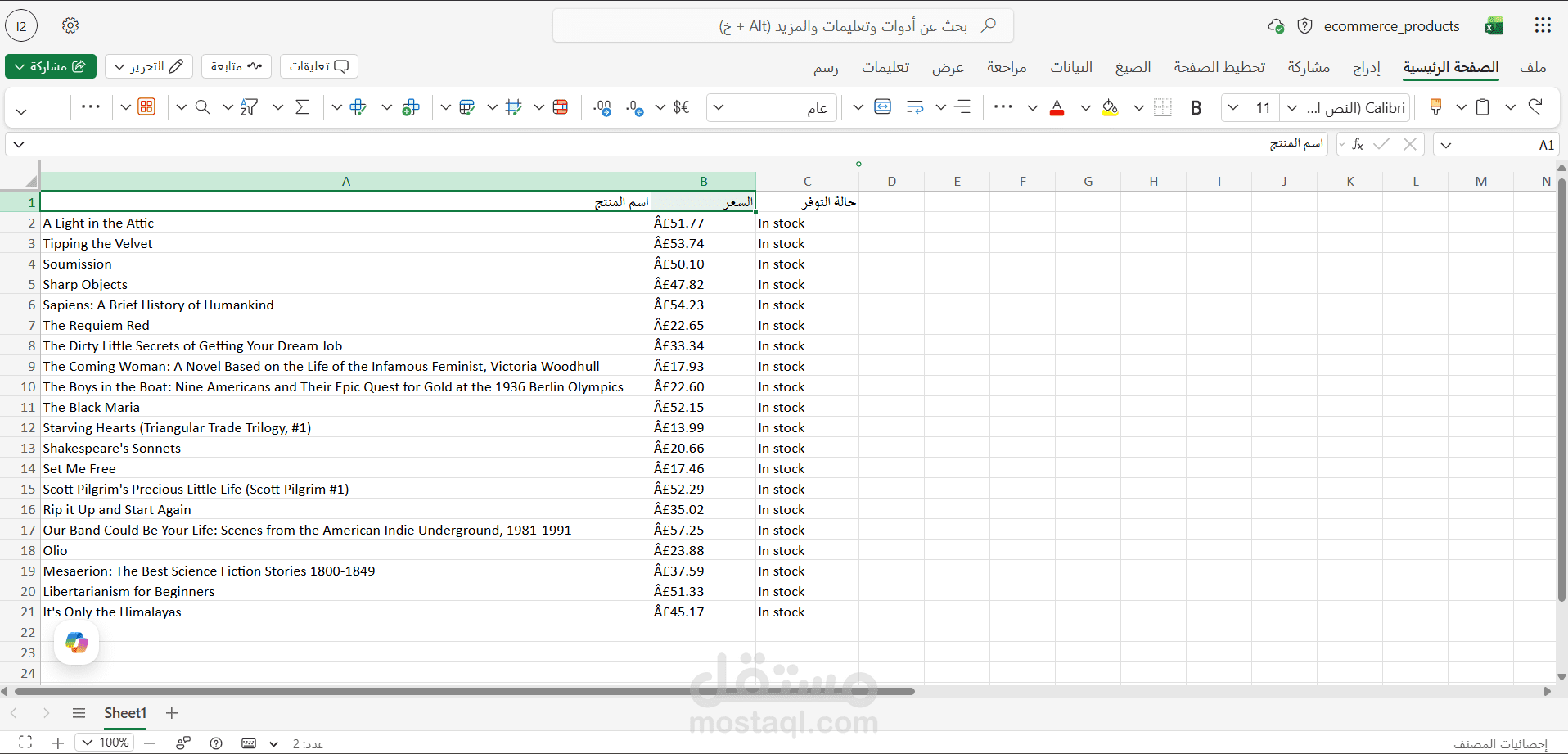Expand the formula bar chevron
The width and height of the screenshot is (1568, 754).
19,145
